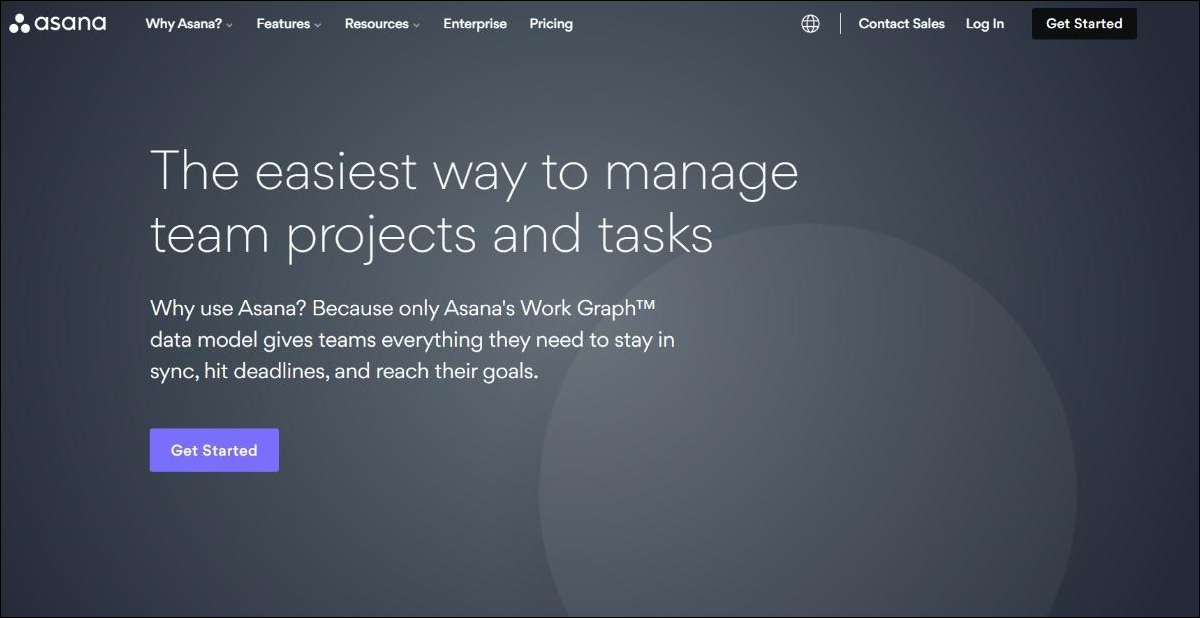This screenshot has width=1200, height=618.
Task: Click the Asana three-dot logo icon
Action: pyautogui.click(x=19, y=24)
